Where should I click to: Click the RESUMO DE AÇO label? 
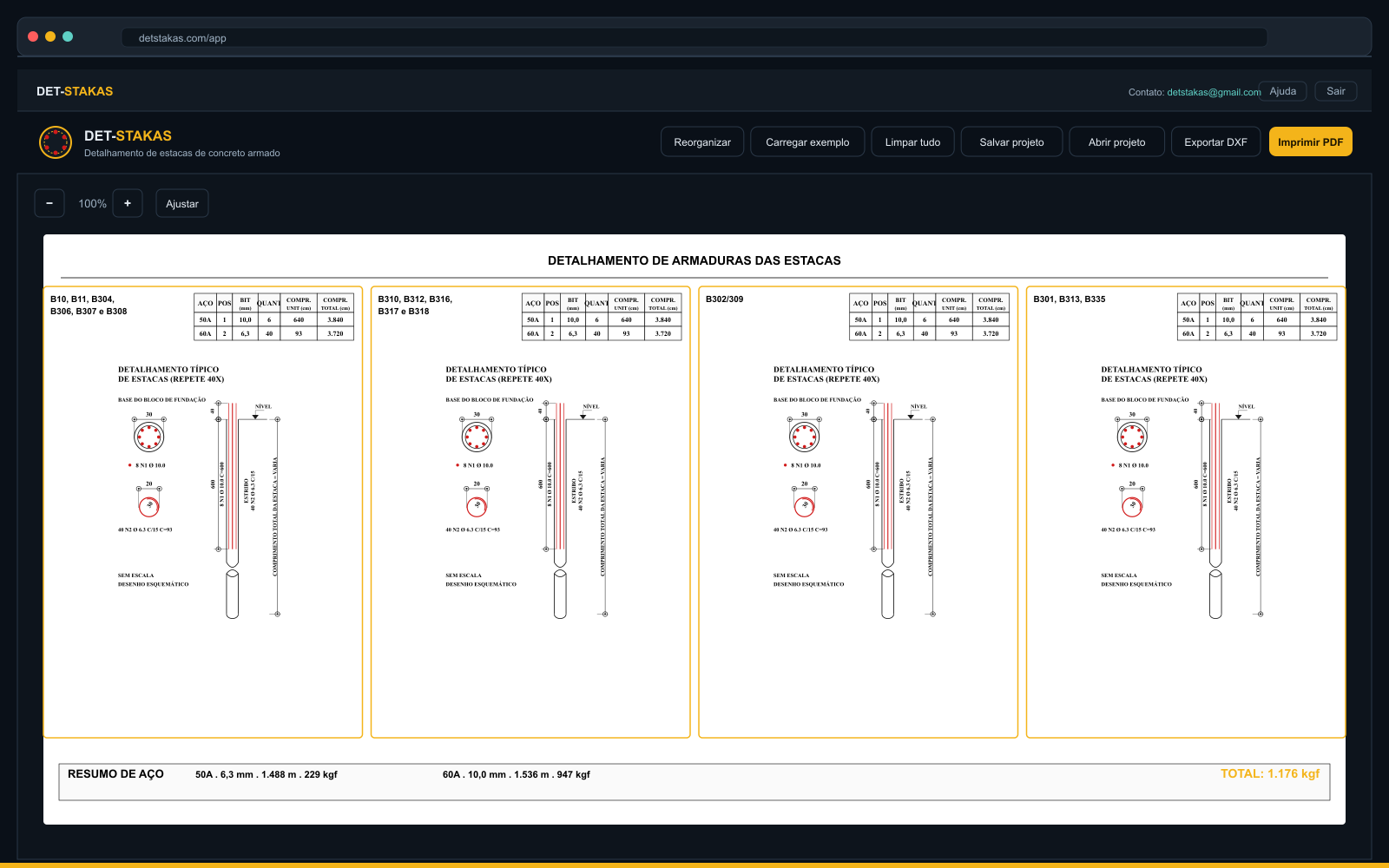click(115, 773)
